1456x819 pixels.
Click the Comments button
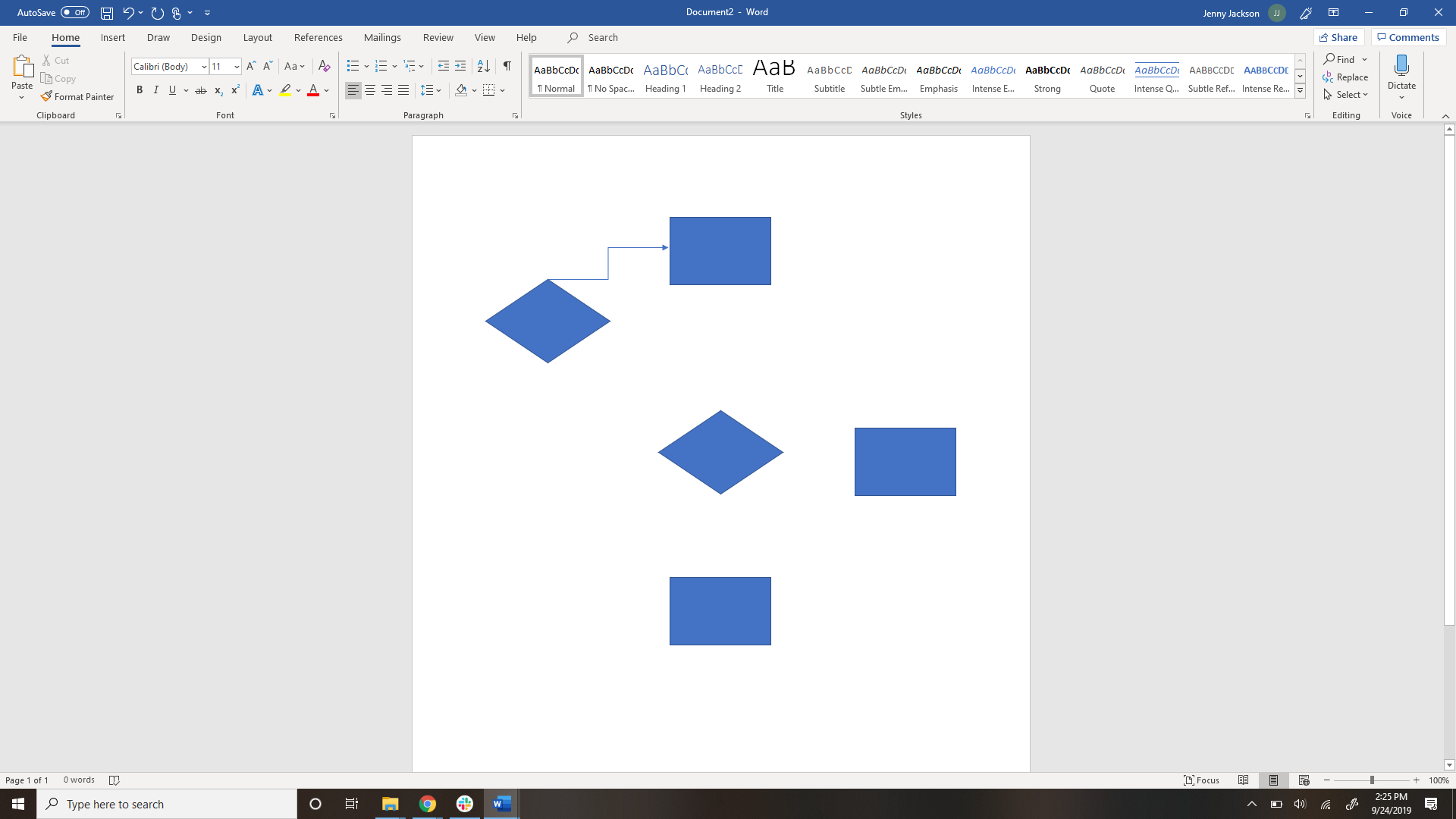click(x=1408, y=37)
